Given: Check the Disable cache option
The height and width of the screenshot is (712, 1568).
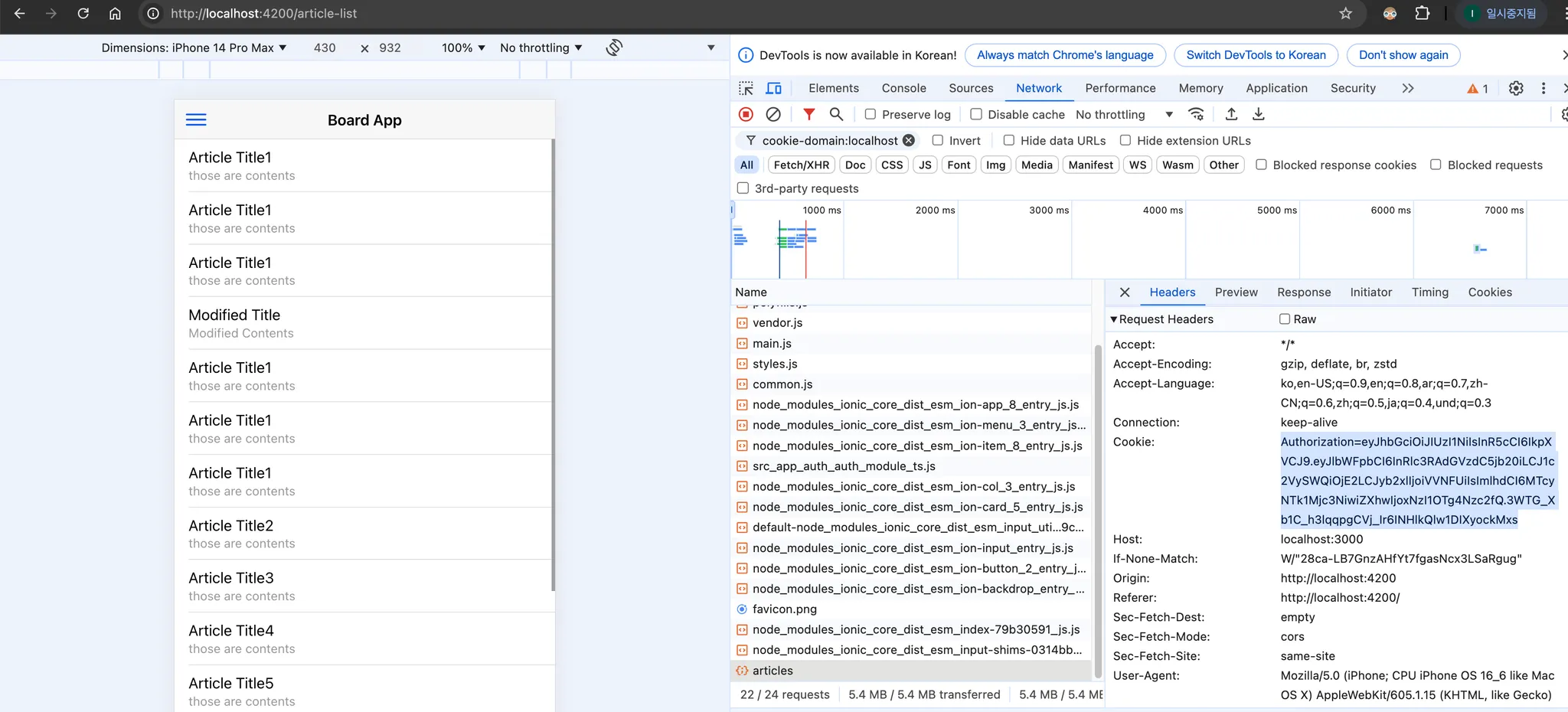Looking at the screenshot, I should (976, 114).
